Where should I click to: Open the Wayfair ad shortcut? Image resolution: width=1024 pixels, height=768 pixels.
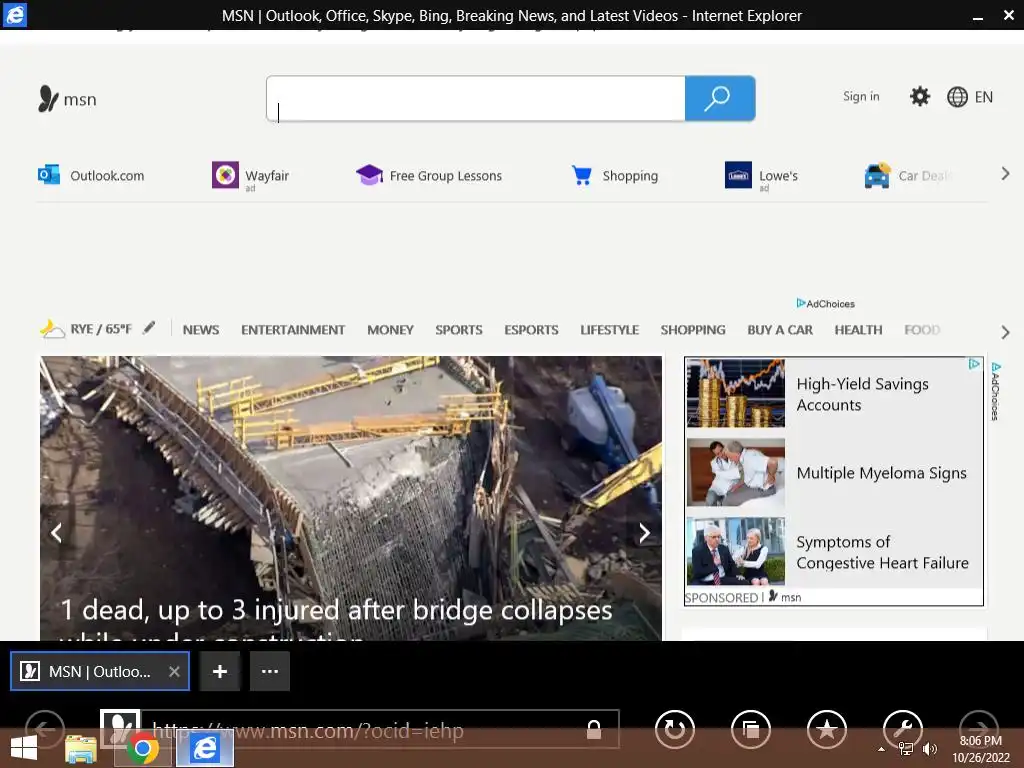click(x=250, y=176)
